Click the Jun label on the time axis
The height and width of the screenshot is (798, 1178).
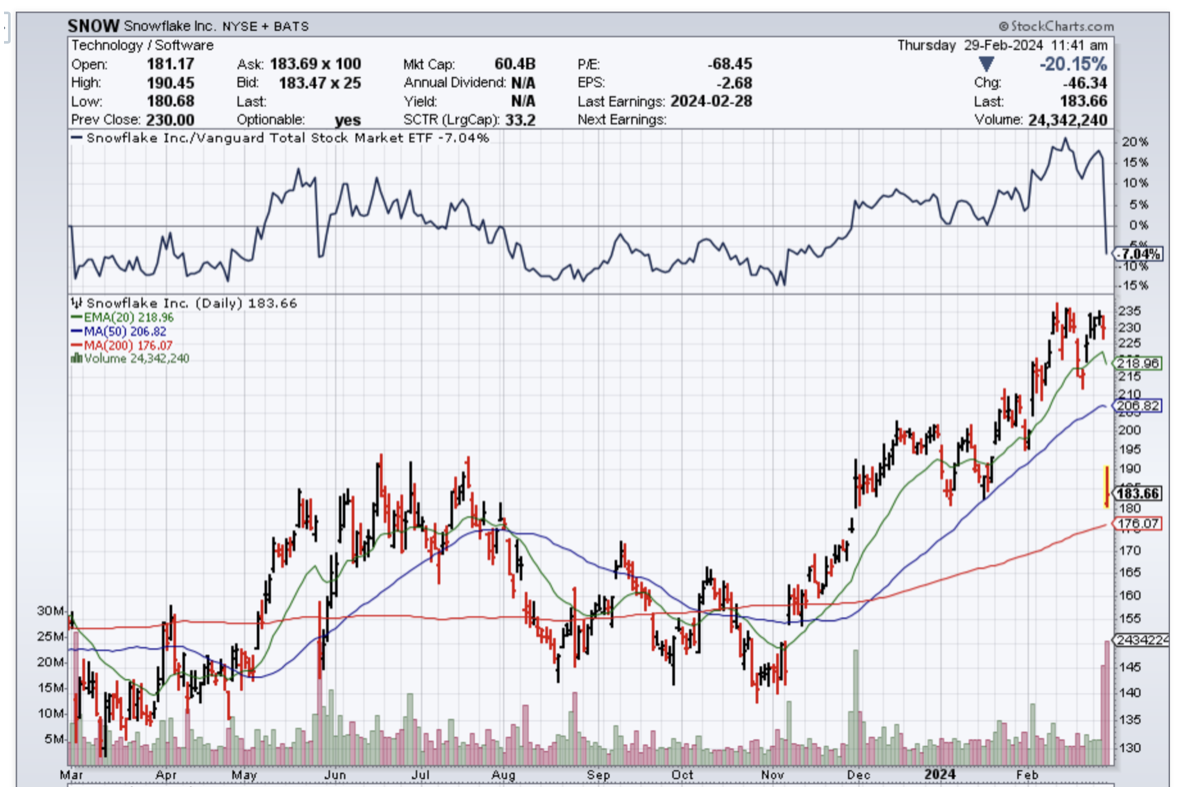(336, 774)
